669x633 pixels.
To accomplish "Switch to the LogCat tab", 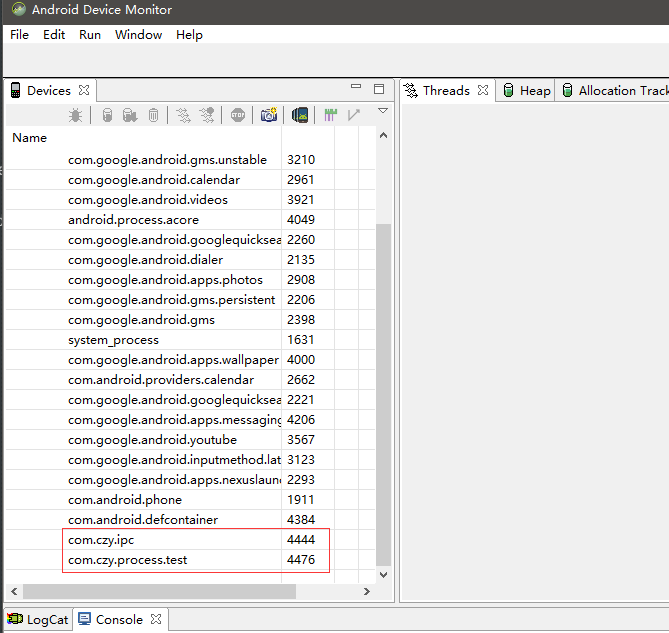I will (x=39, y=619).
